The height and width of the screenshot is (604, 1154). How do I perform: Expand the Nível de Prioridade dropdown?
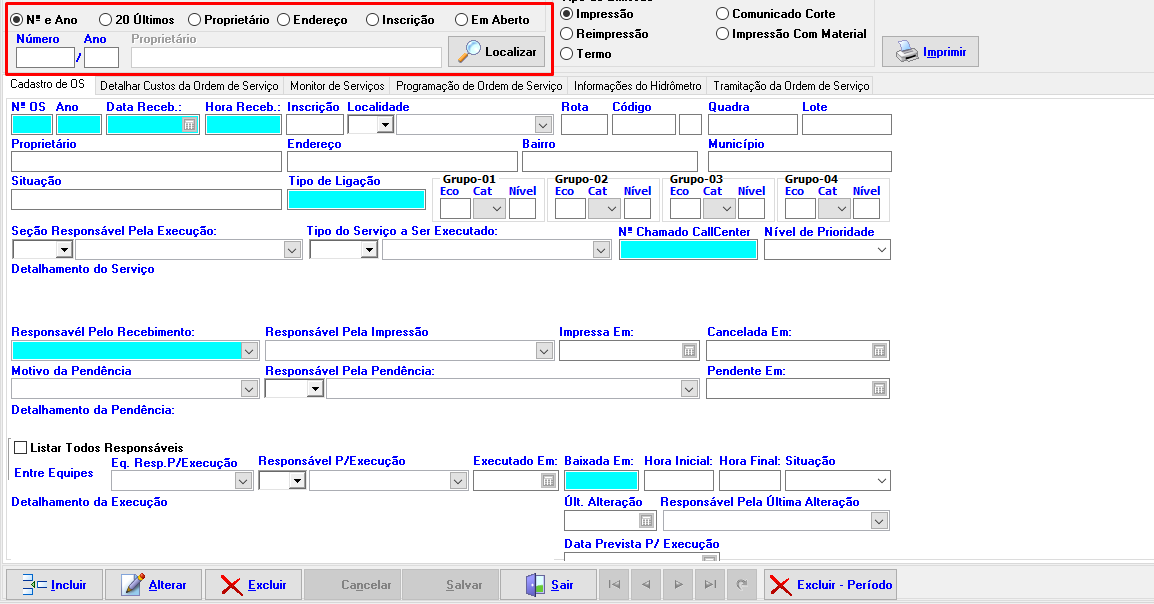[880, 250]
